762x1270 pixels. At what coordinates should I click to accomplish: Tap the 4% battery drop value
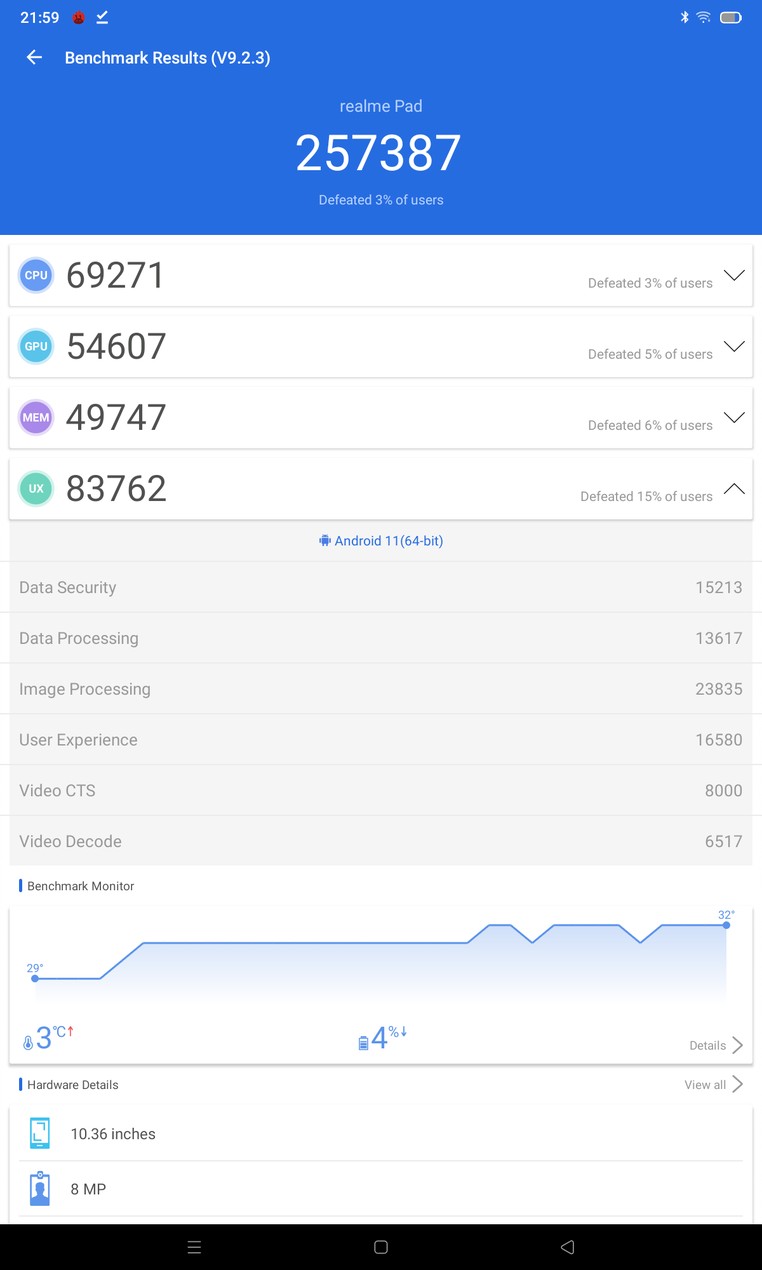point(389,1038)
